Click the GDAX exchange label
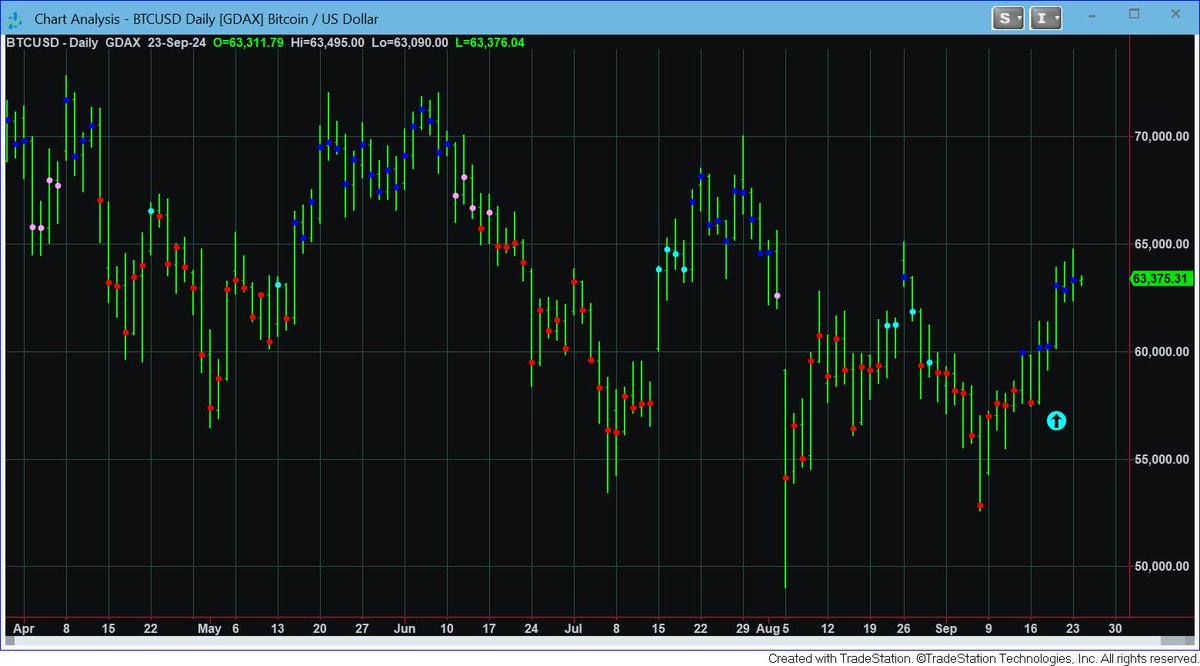The width and height of the screenshot is (1200, 666). (x=125, y=43)
